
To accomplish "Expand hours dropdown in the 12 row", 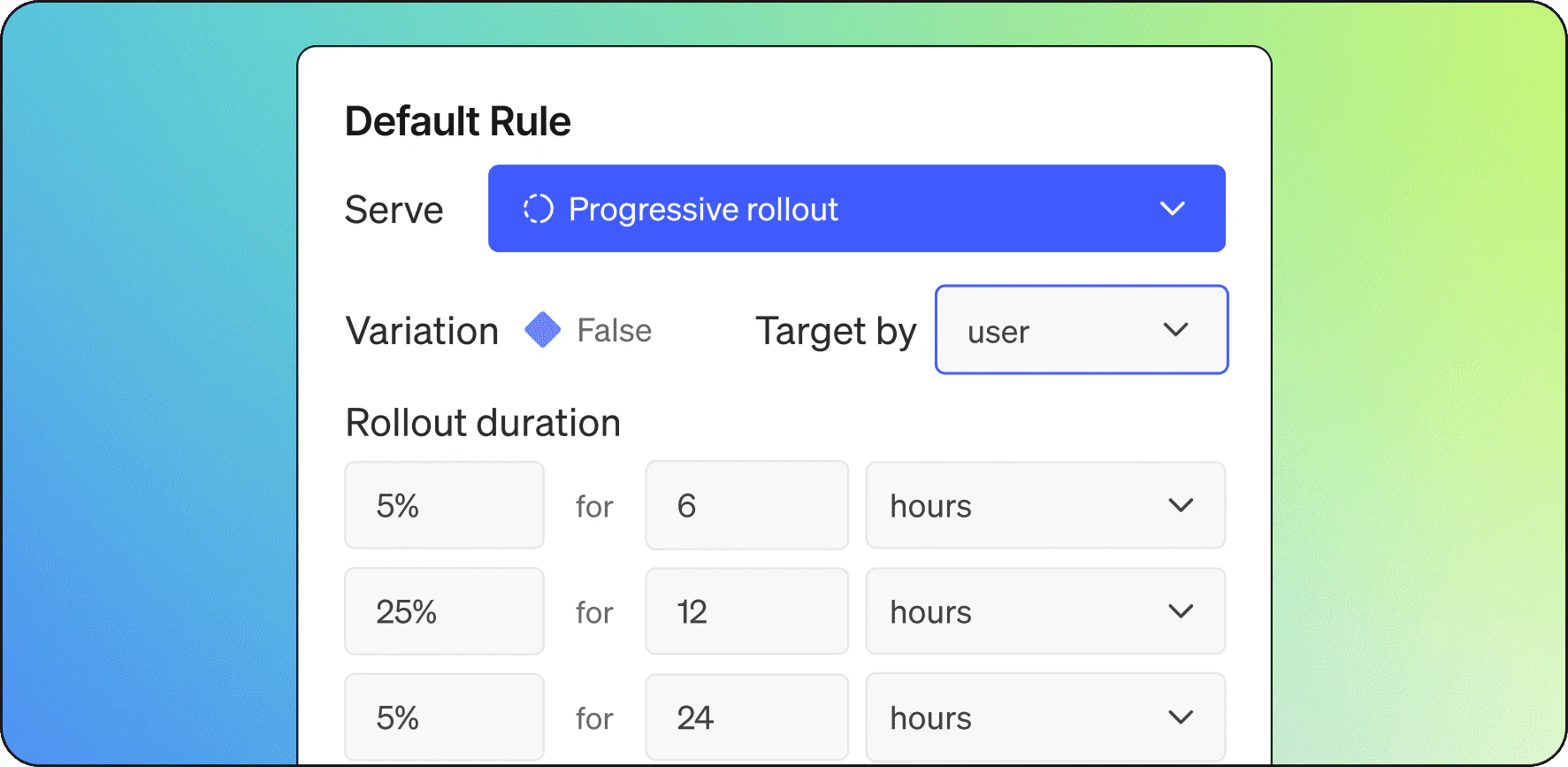I will tap(1045, 611).
